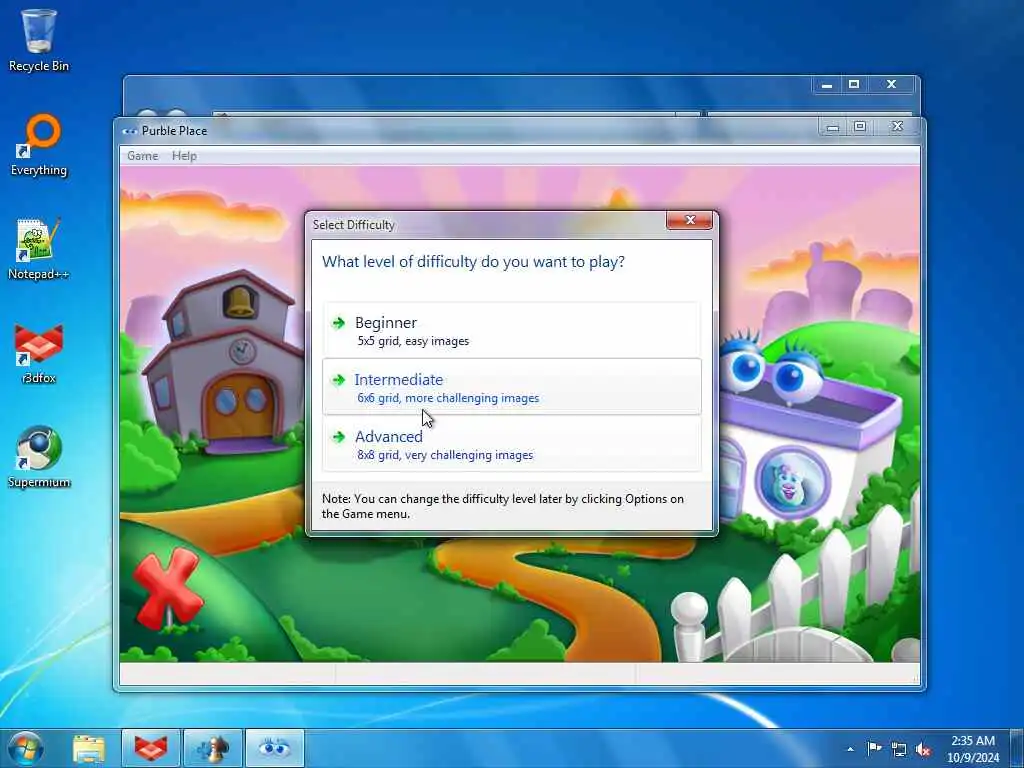Choose Beginner difficulty option
This screenshot has width=1024, height=768.
point(511,330)
